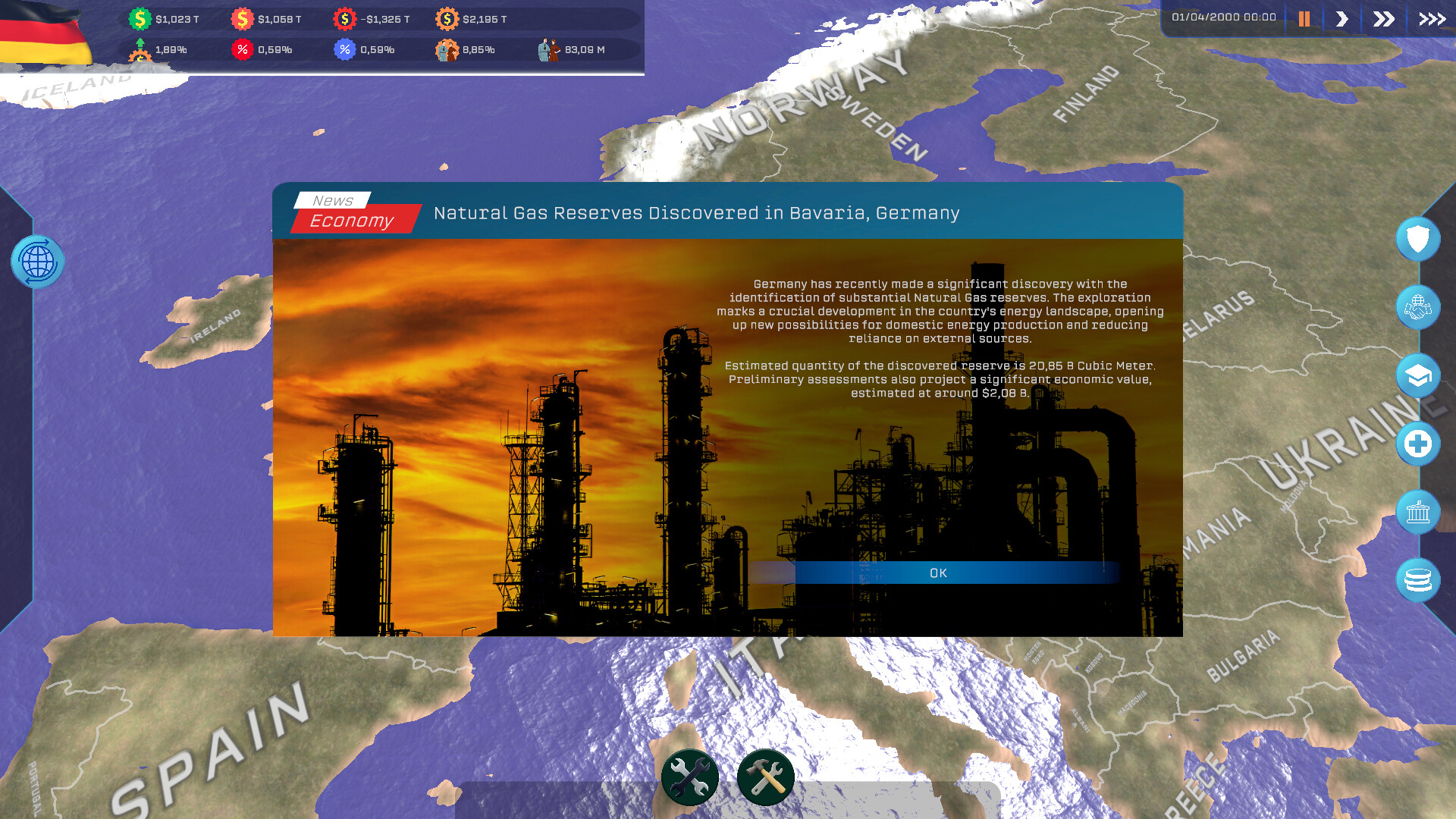Click the green dollar $1,023 T indicator

(x=140, y=19)
